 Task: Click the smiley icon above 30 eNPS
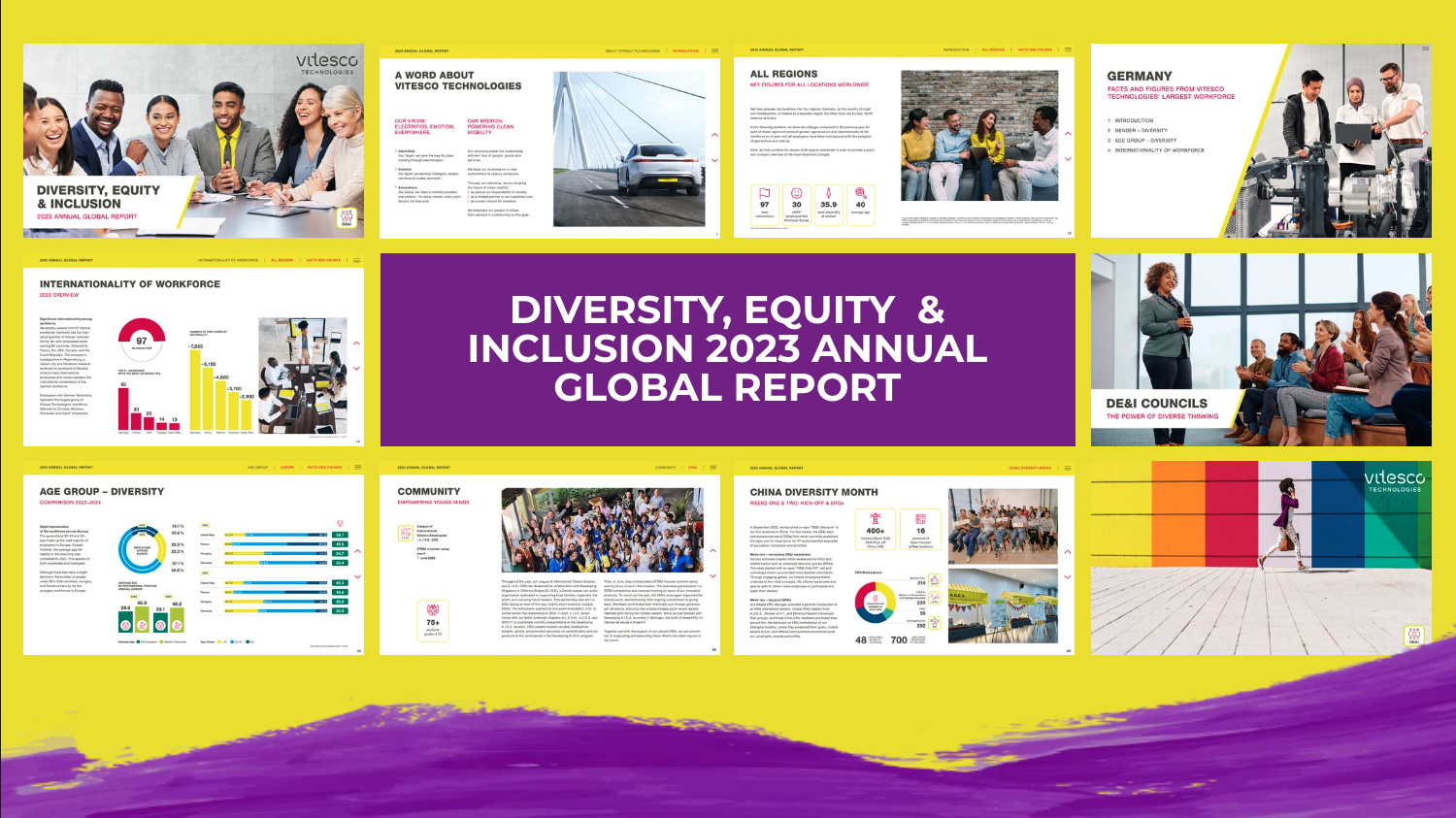(797, 193)
